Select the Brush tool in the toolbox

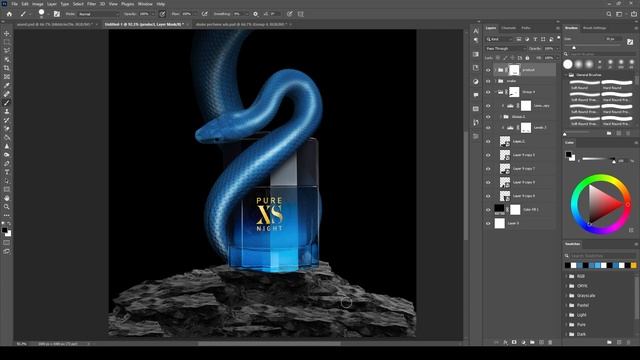click(7, 103)
